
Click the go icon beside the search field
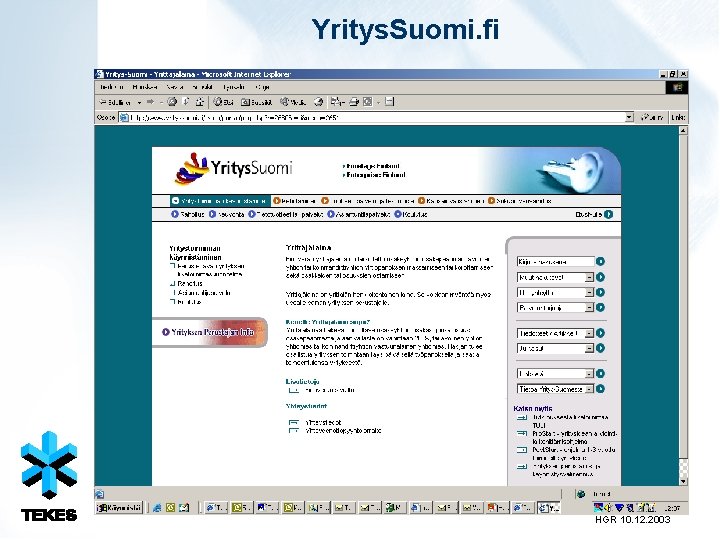600,262
